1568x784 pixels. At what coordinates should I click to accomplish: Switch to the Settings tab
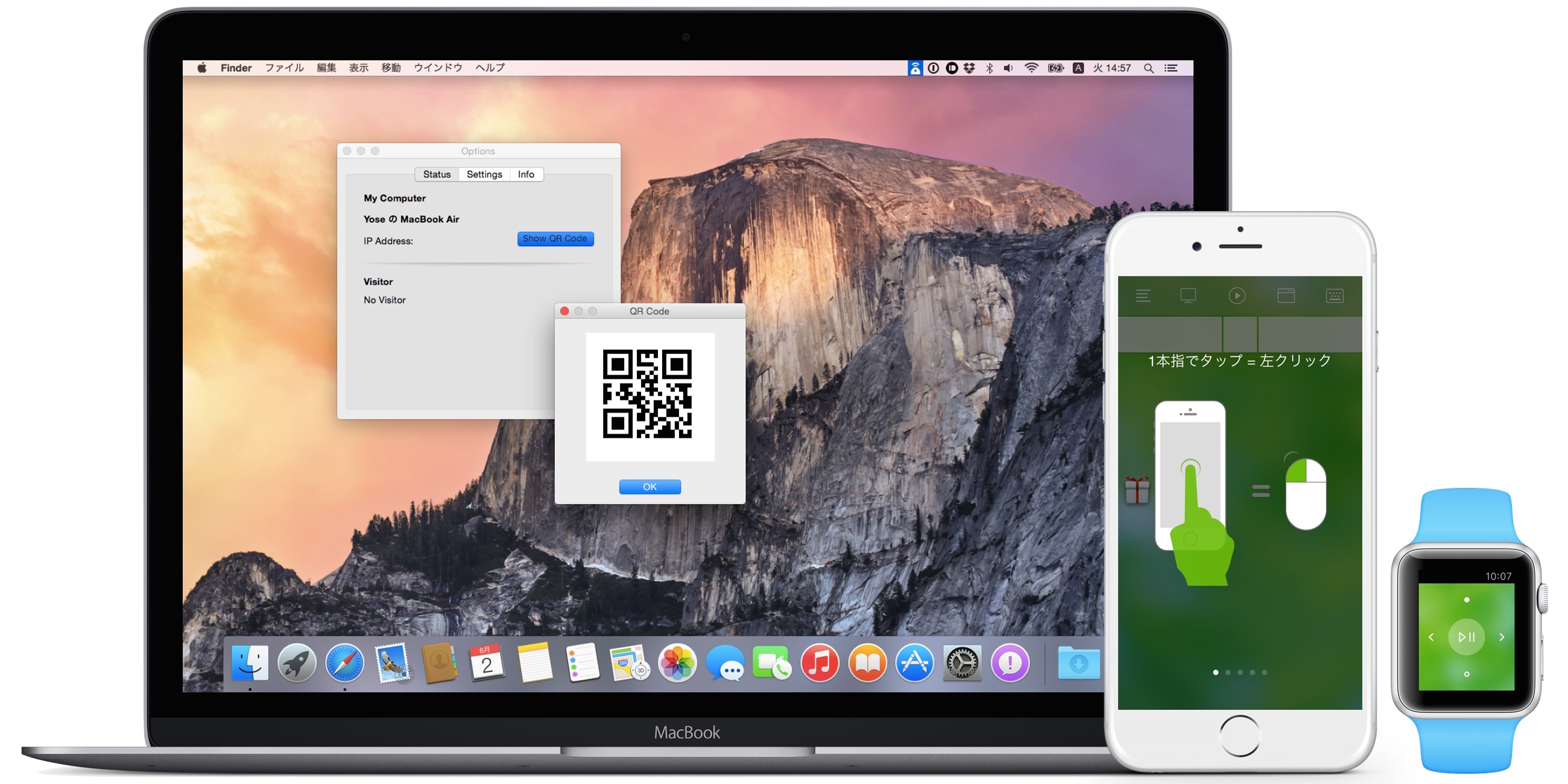[x=484, y=175]
